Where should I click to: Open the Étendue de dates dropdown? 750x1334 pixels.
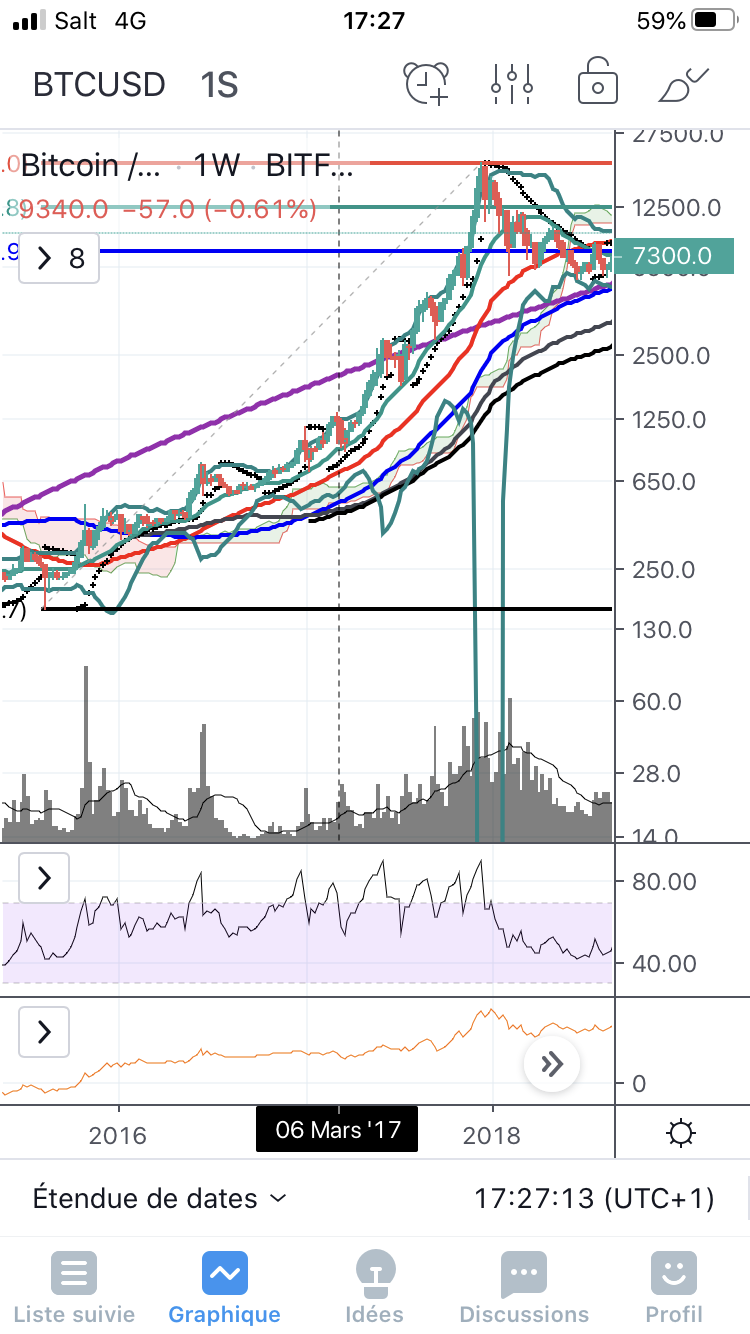tap(160, 1198)
